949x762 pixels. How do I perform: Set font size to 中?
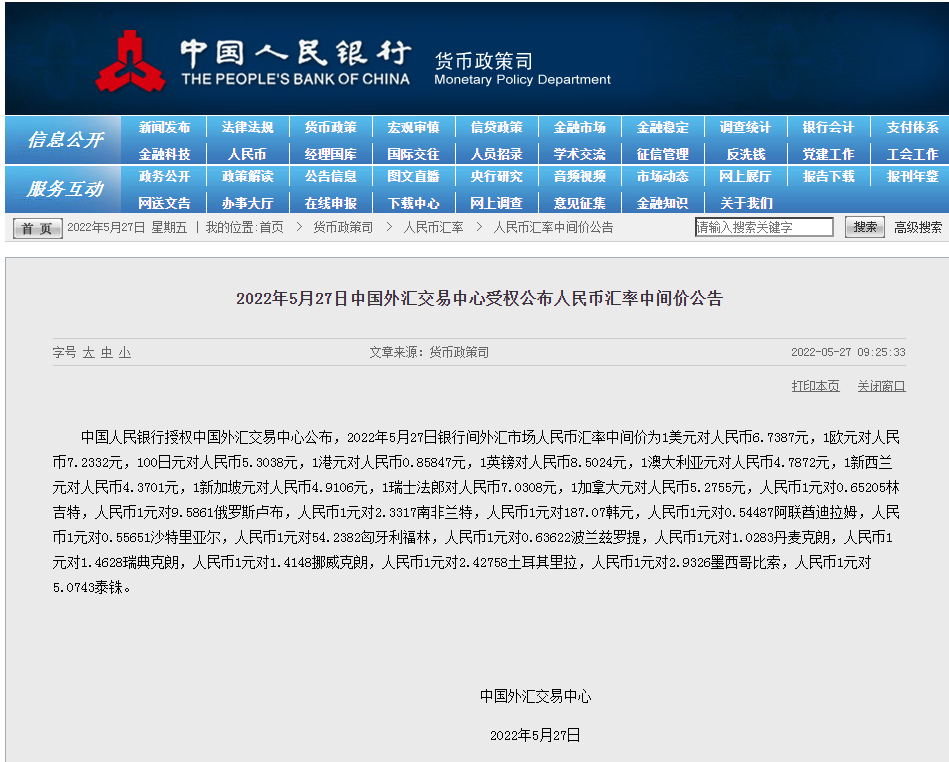tap(107, 353)
